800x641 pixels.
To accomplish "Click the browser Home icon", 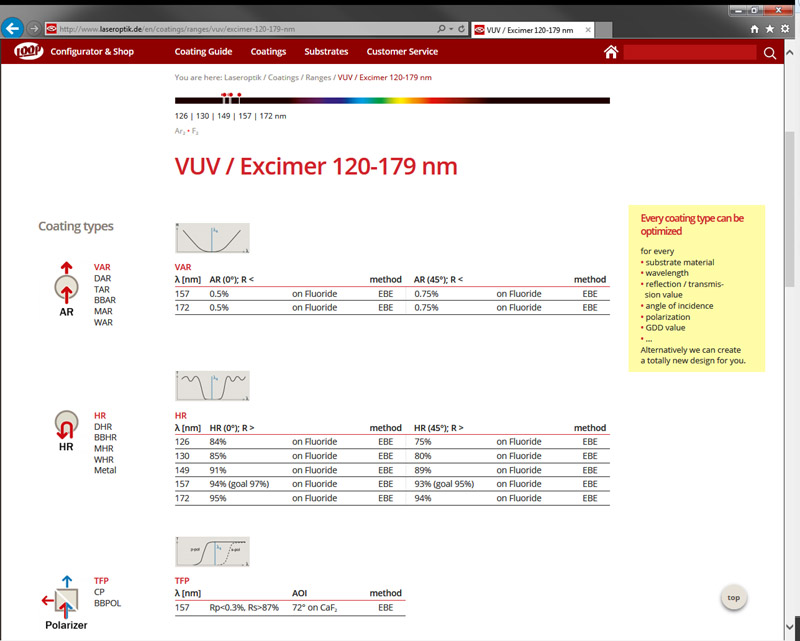I will point(755,29).
